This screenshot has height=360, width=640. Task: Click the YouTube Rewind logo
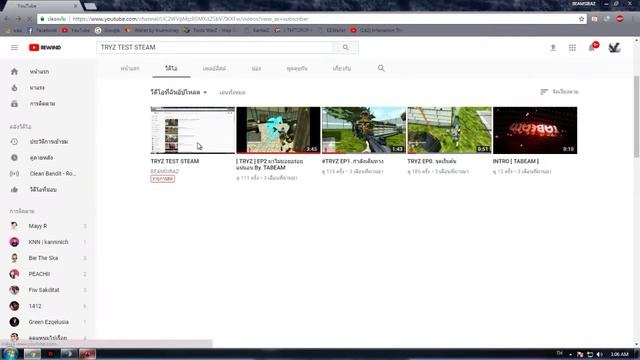tap(45, 47)
